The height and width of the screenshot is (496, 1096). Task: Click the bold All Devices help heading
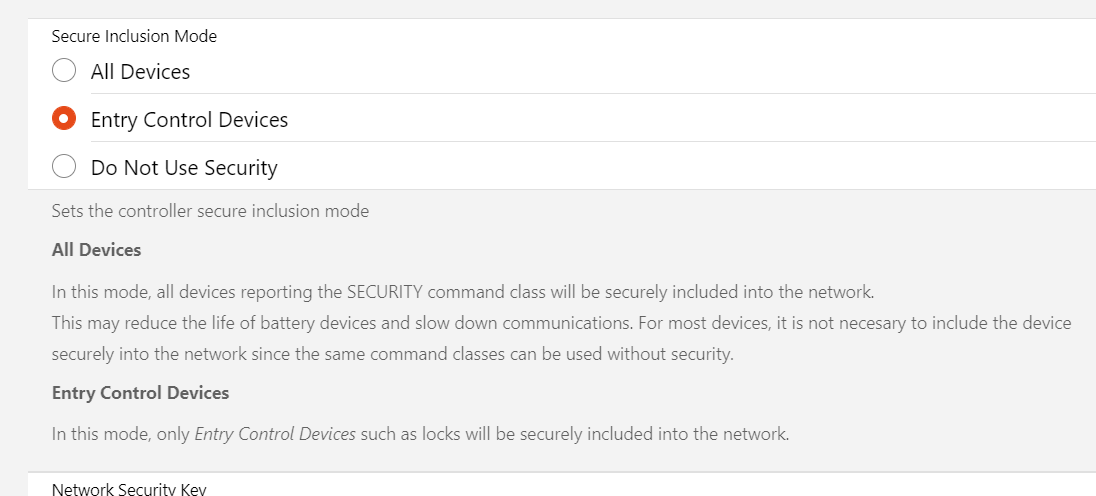coord(96,250)
